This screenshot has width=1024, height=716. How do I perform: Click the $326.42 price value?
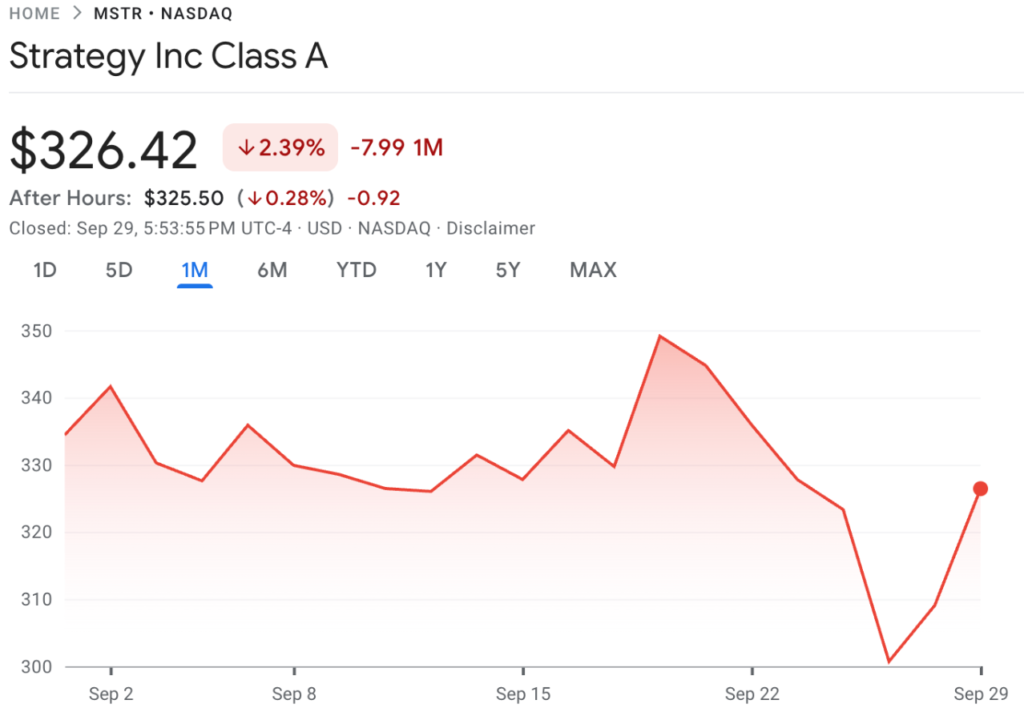[104, 150]
